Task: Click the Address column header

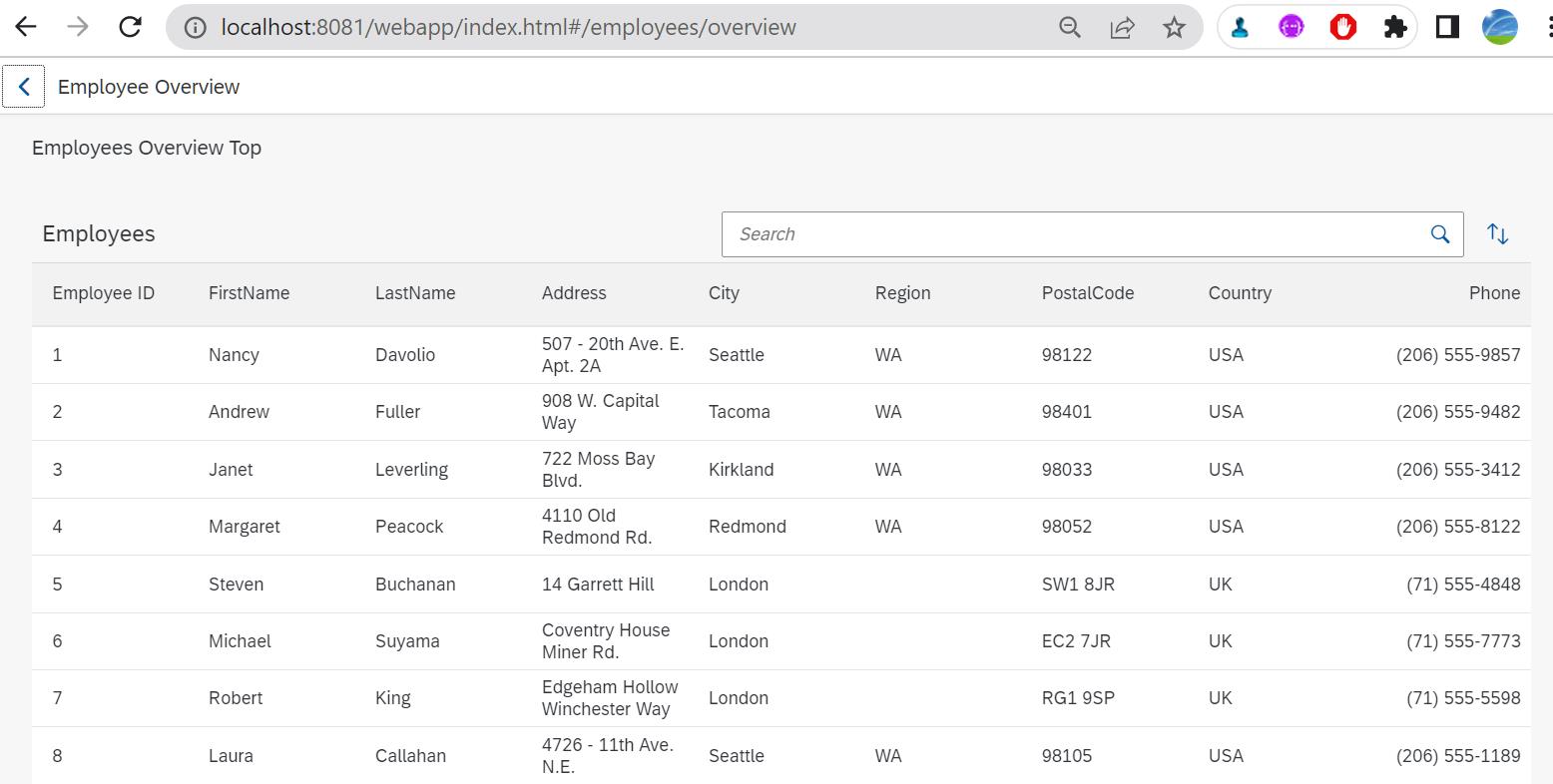Action: [574, 293]
